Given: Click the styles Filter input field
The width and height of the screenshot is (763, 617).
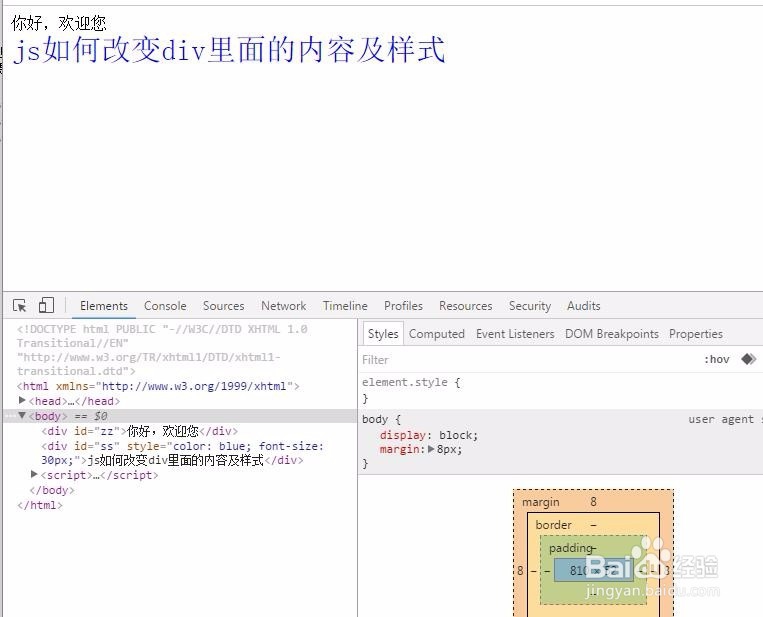Looking at the screenshot, I should coord(528,360).
